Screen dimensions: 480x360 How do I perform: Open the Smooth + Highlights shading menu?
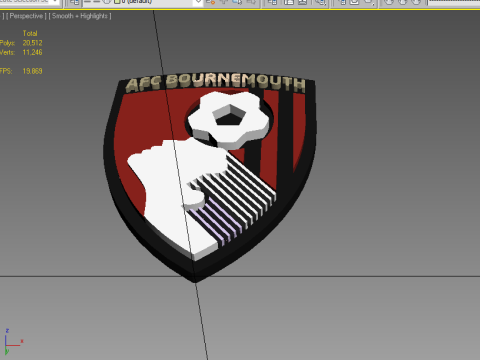pos(80,16)
